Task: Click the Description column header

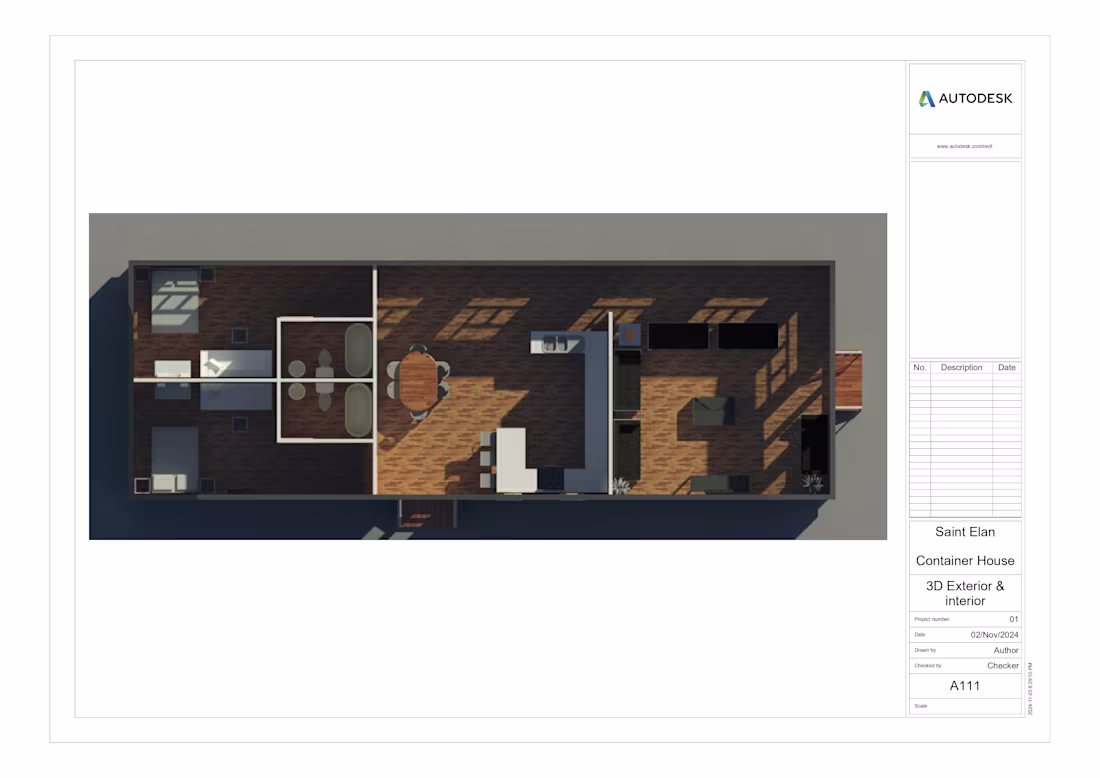Action: click(x=961, y=367)
